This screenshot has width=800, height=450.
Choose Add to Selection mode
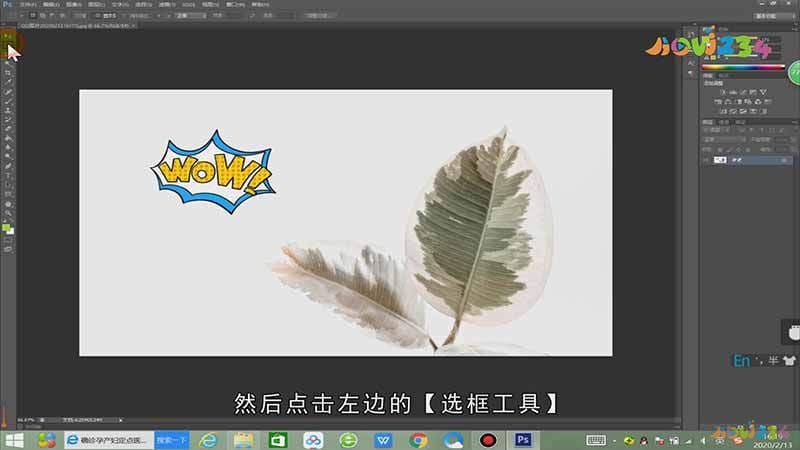tap(42, 15)
